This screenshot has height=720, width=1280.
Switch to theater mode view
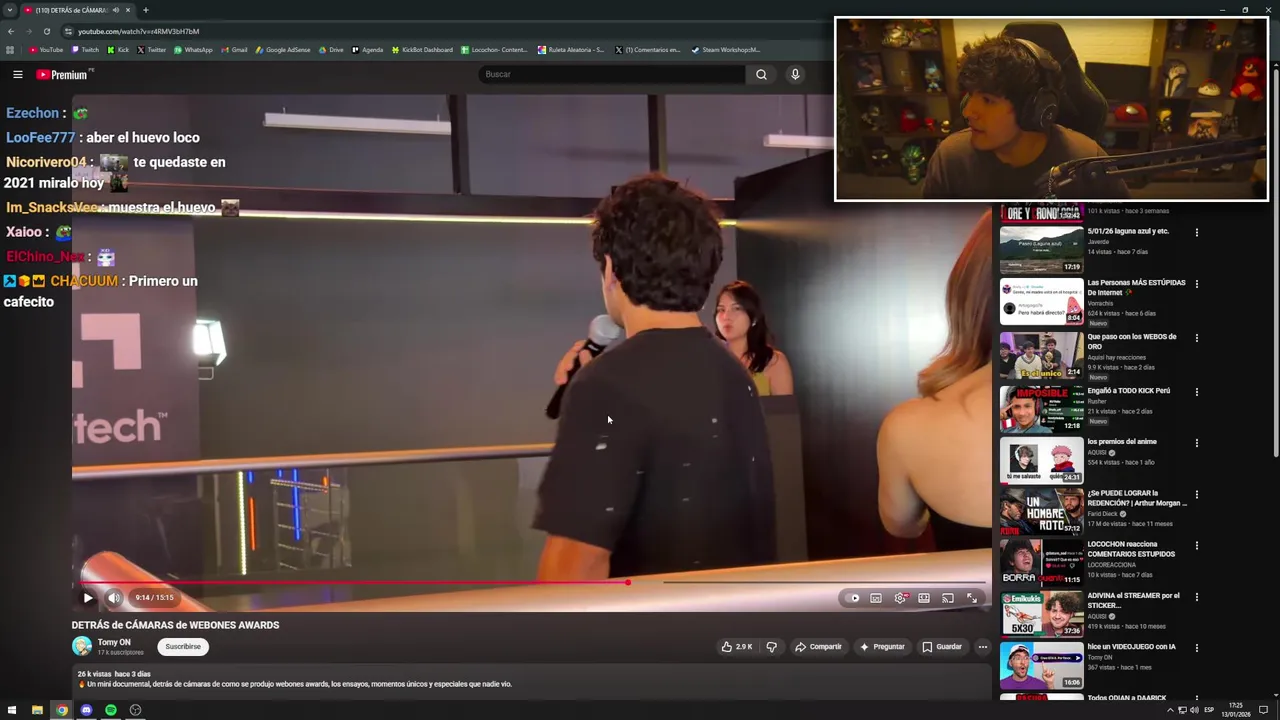924,598
